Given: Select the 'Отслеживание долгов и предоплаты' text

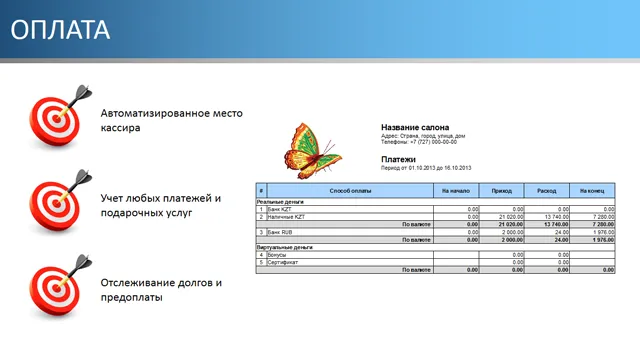Looking at the screenshot, I should click(161, 290).
